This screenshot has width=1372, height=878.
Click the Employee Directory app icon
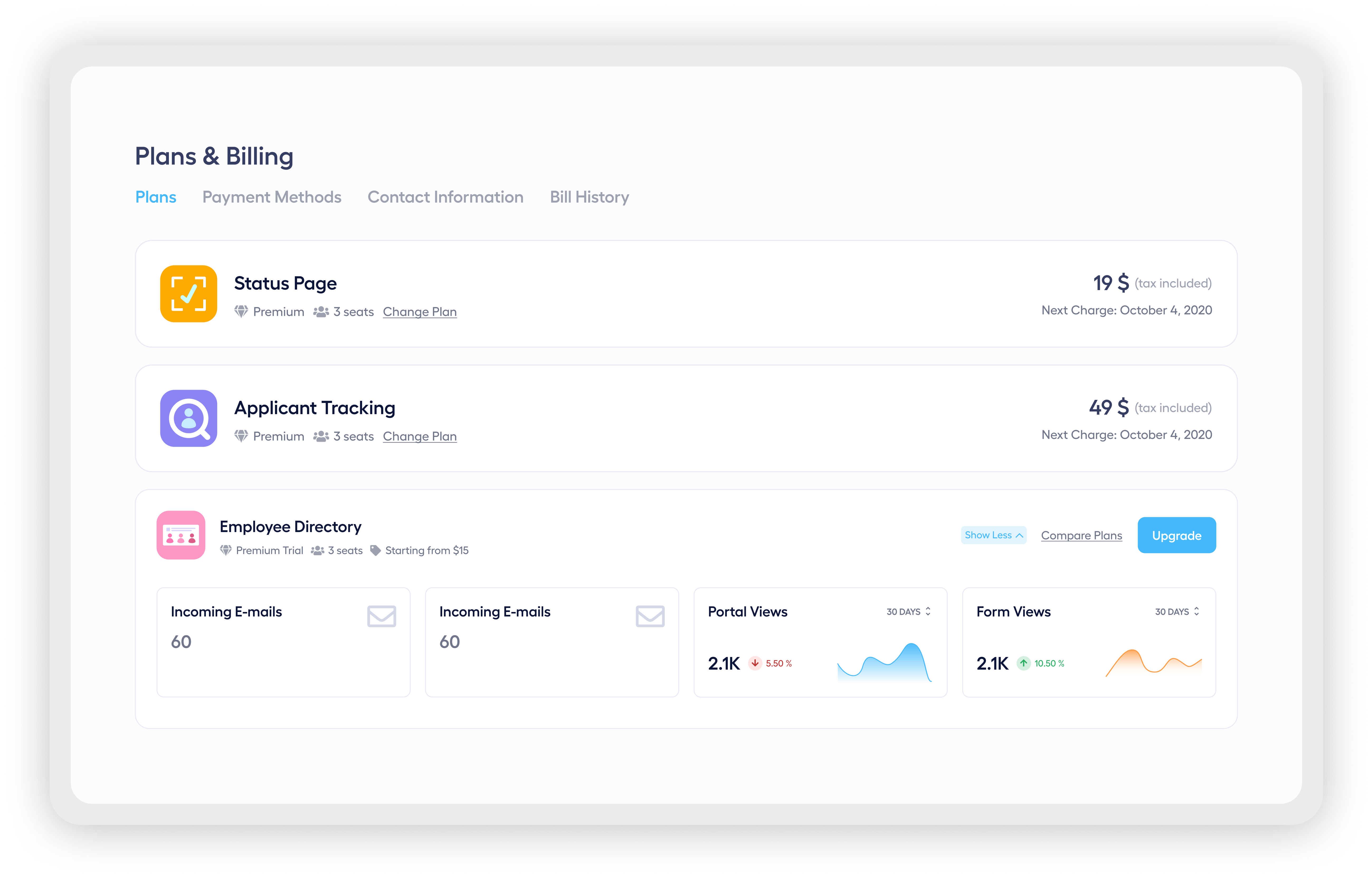[181, 535]
